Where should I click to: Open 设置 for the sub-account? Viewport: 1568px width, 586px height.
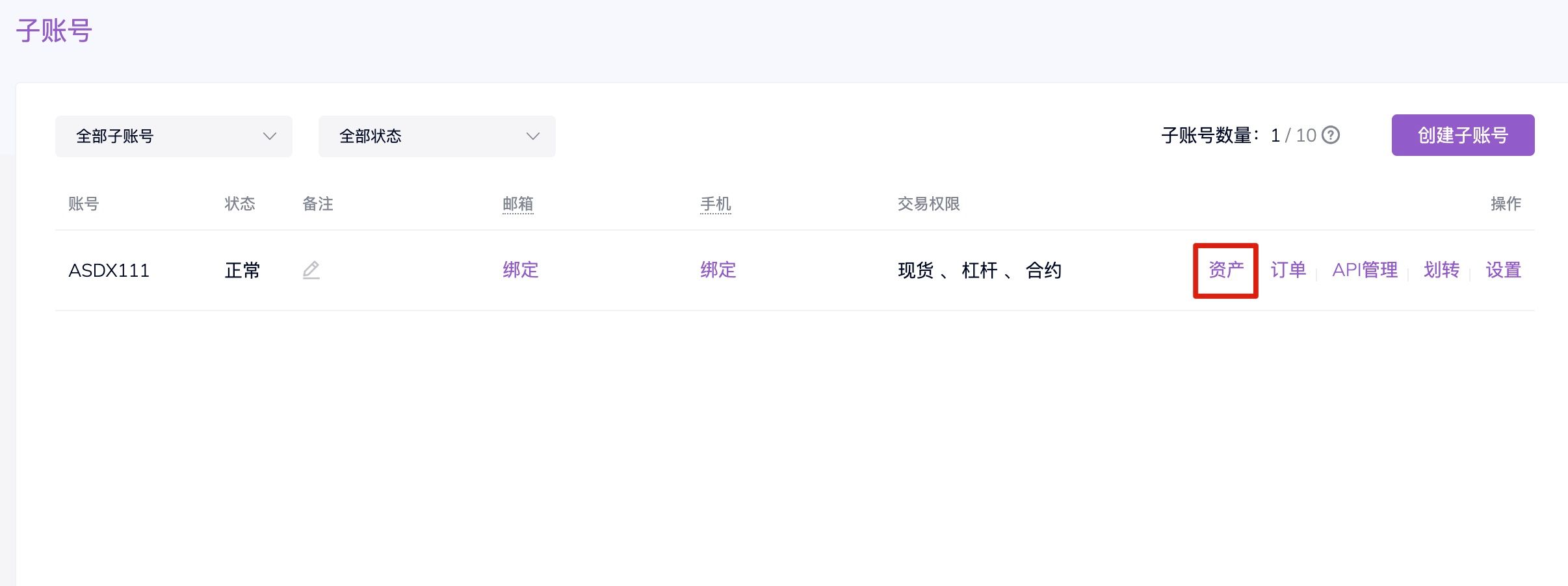coord(1503,270)
